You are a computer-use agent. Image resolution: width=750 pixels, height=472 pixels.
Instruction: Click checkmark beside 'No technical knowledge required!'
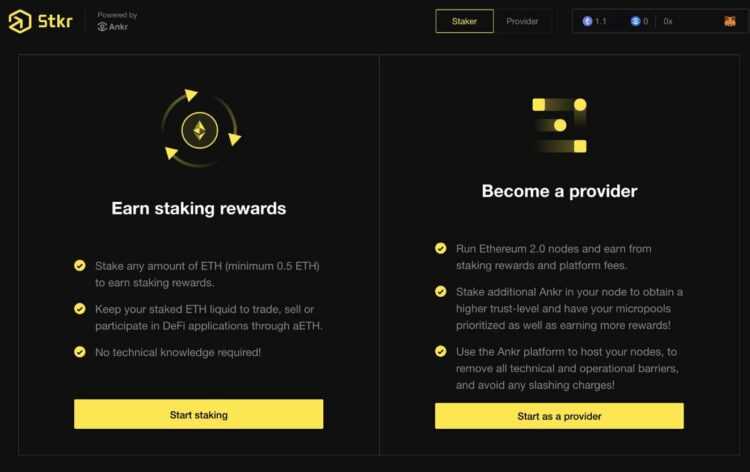point(80,352)
